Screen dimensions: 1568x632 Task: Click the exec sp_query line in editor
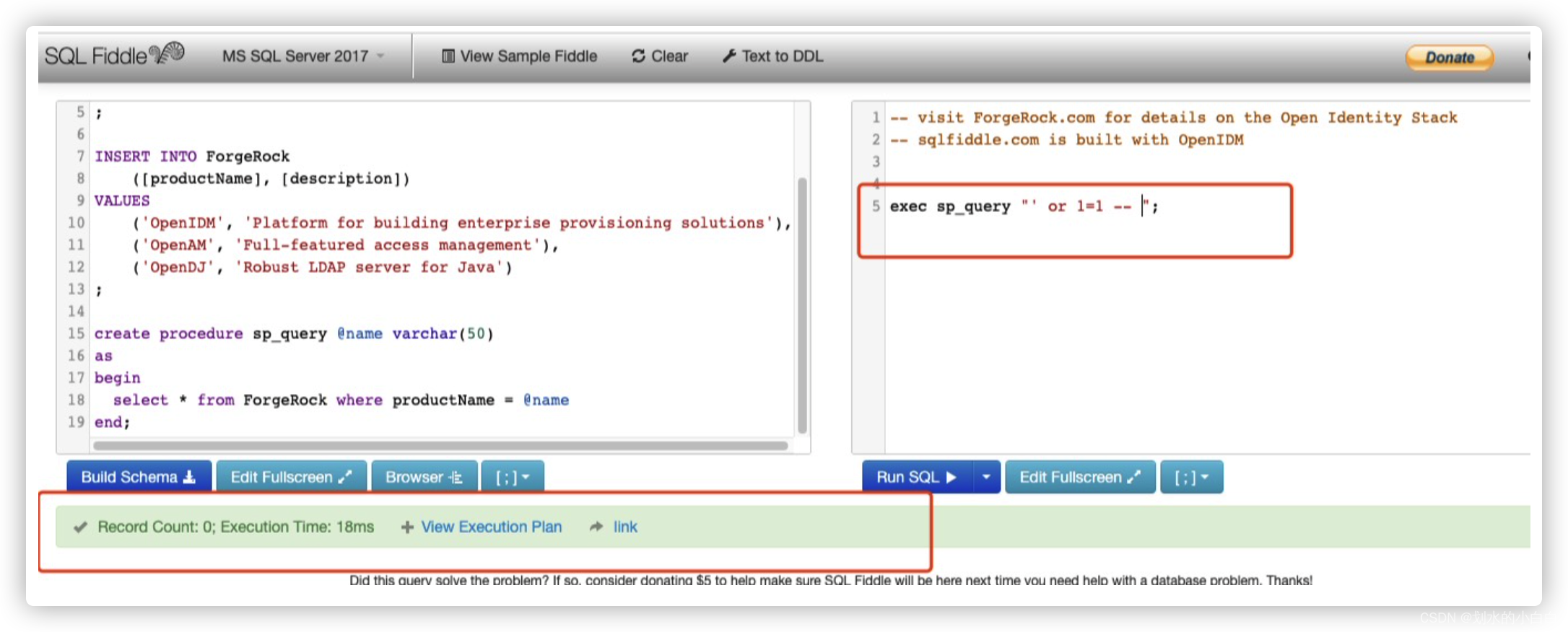point(1024,206)
